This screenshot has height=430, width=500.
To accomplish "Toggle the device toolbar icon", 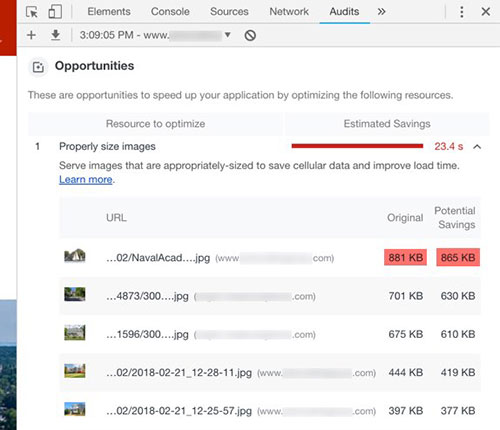I will tap(55, 12).
